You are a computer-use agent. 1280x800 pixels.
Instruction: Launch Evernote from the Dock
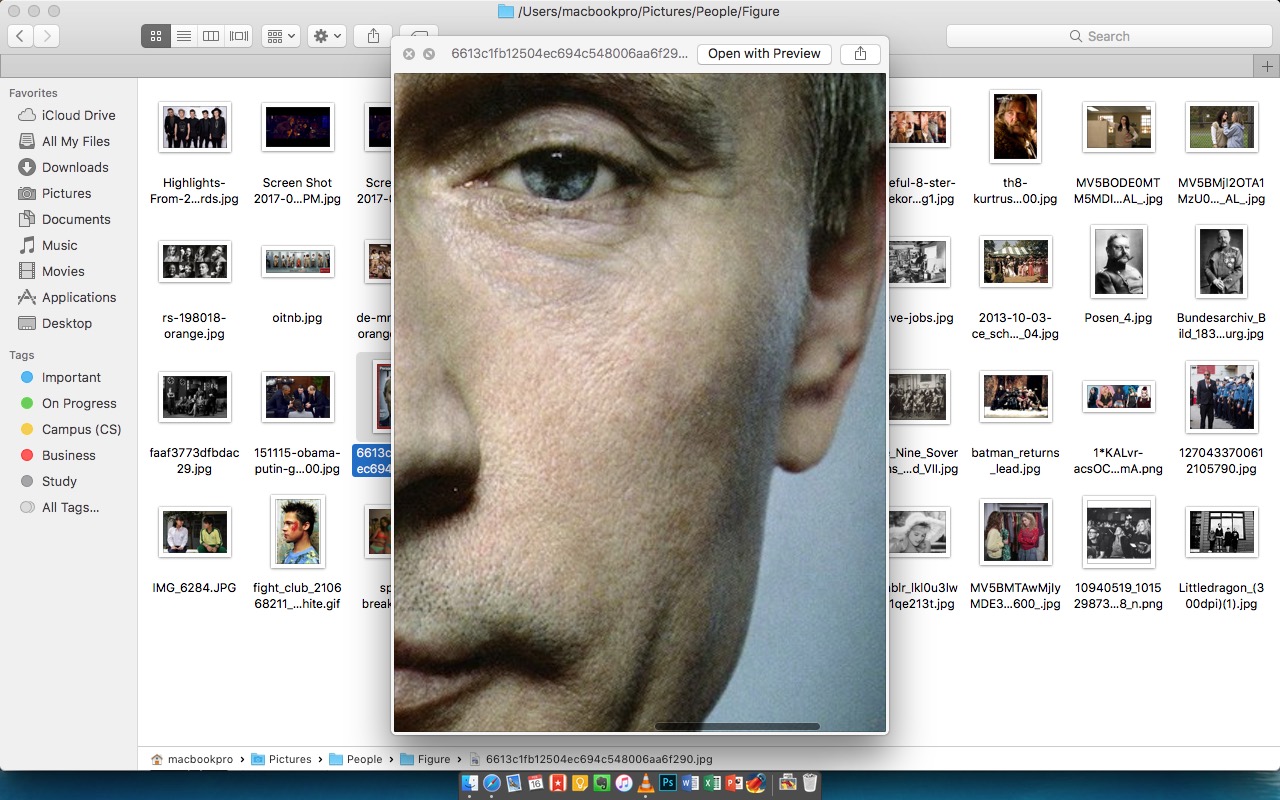click(x=602, y=784)
